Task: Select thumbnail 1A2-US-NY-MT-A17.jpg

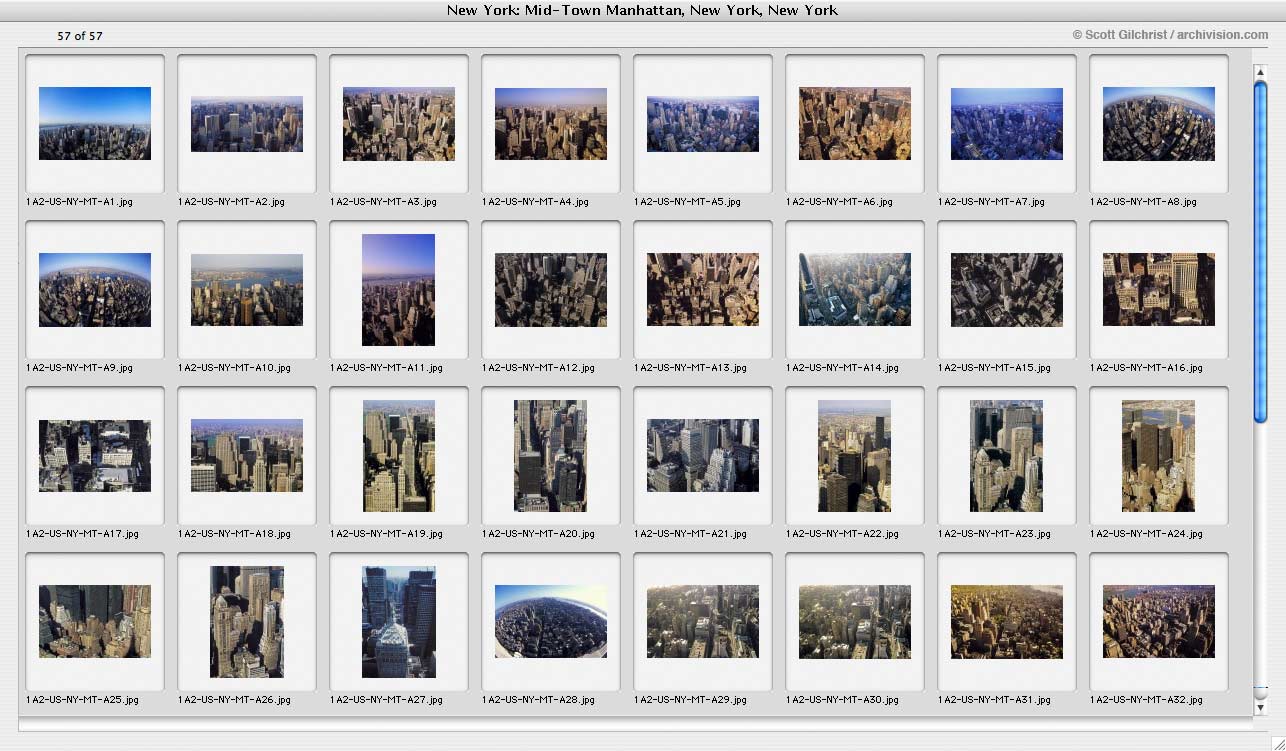Action: click(x=95, y=456)
